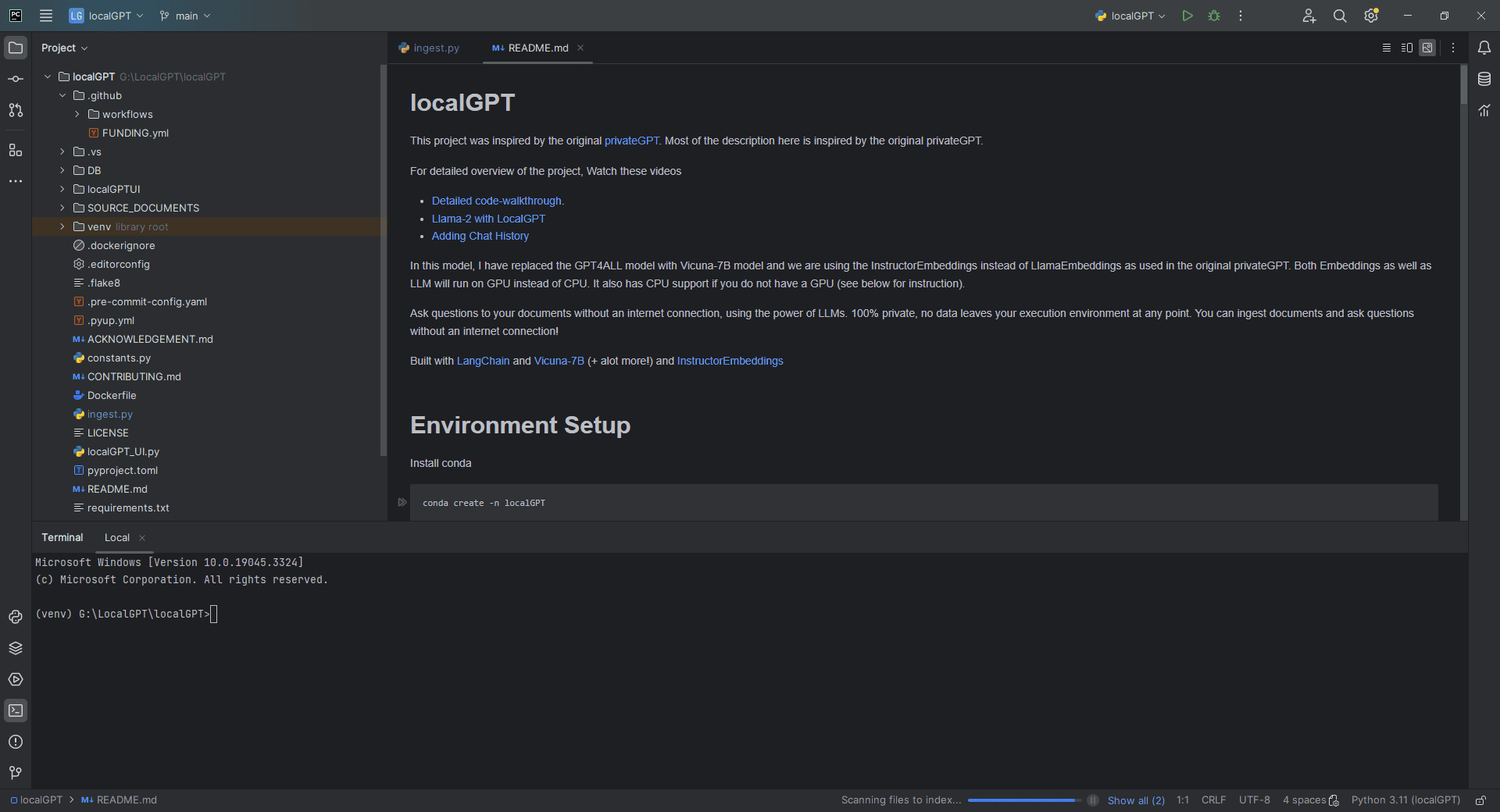Open the Commit tool window

coord(16,79)
